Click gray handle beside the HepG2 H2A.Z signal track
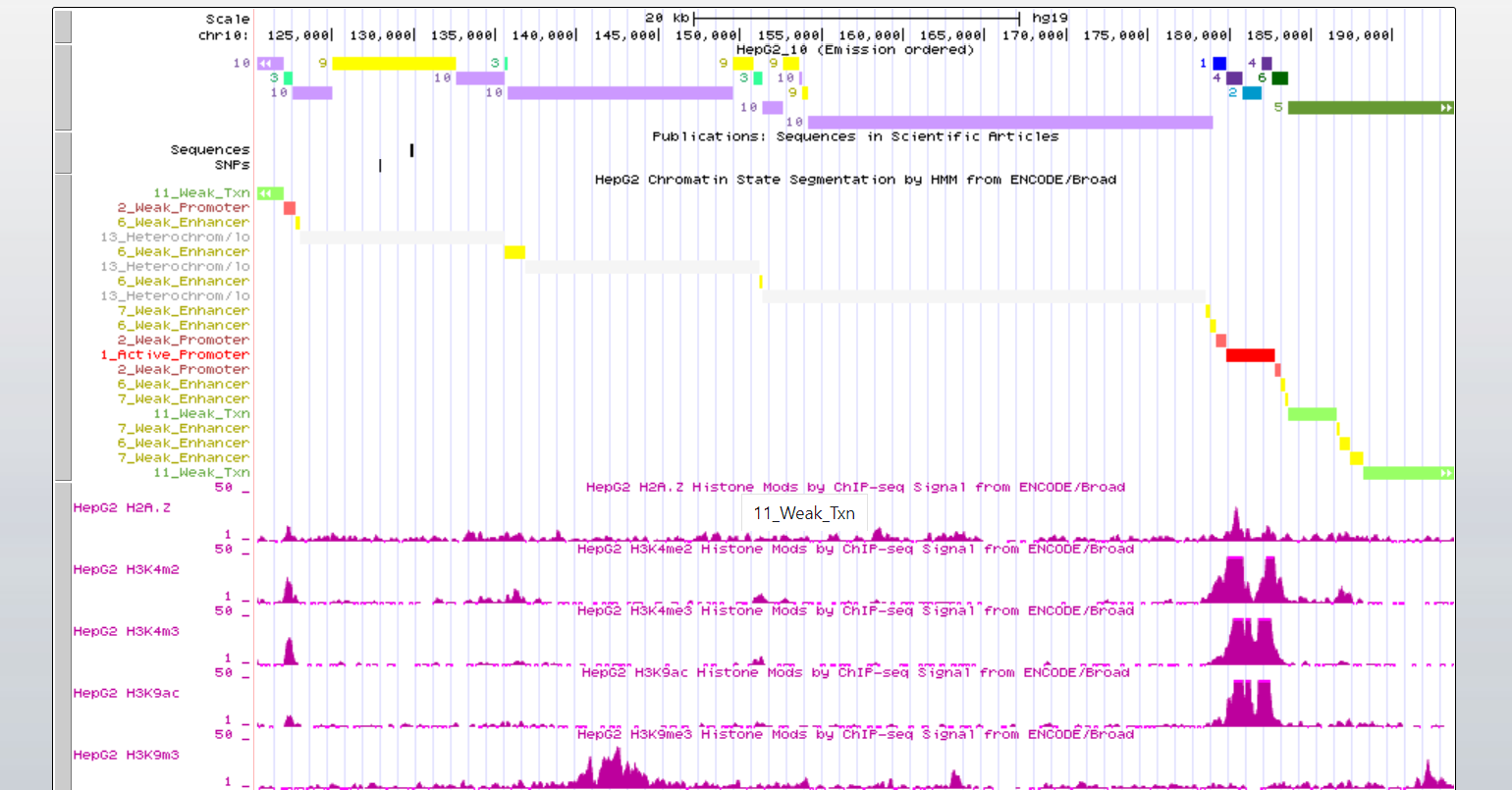The width and height of the screenshot is (1512, 790). coord(63,510)
